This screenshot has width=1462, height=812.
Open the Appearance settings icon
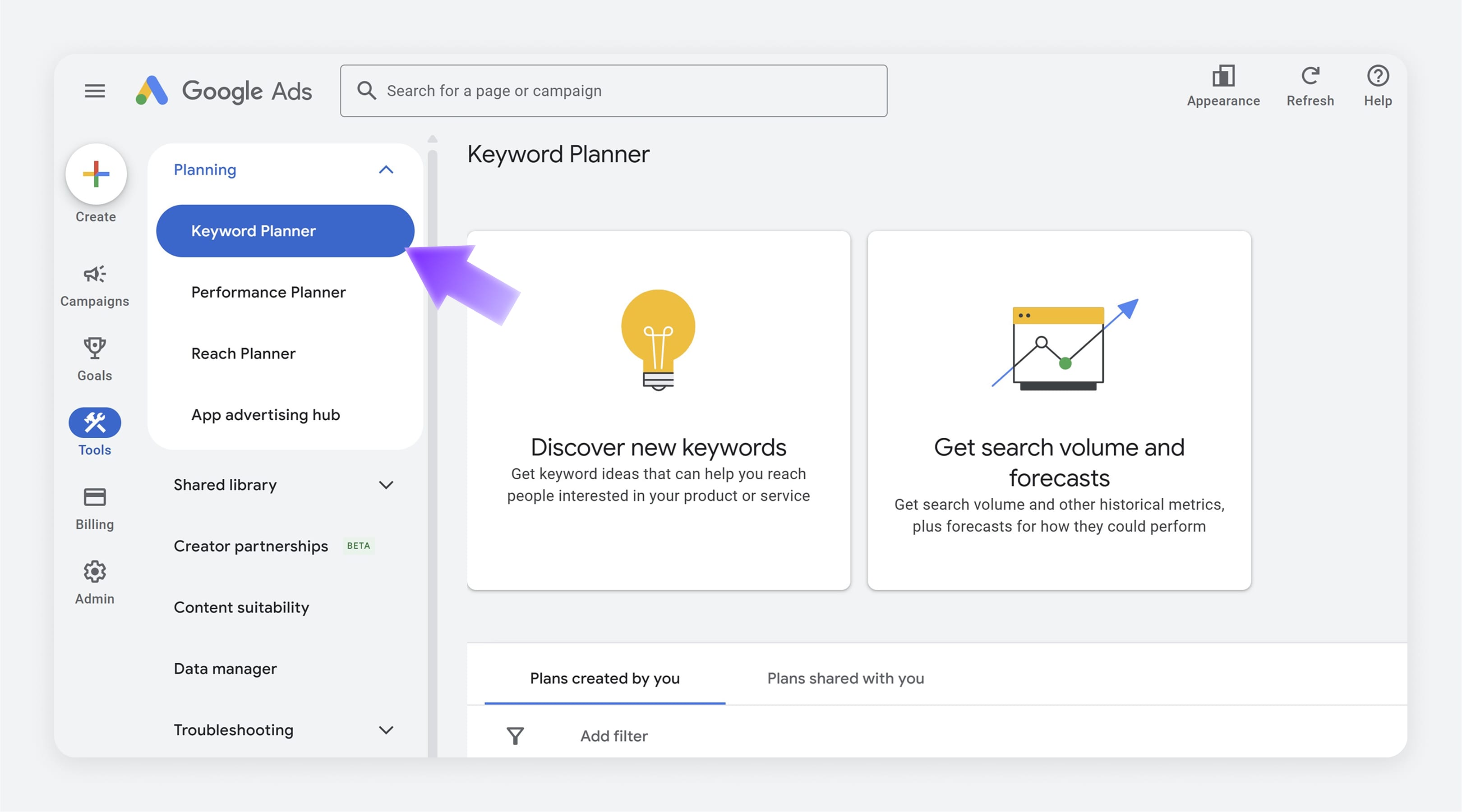pyautogui.click(x=1223, y=75)
